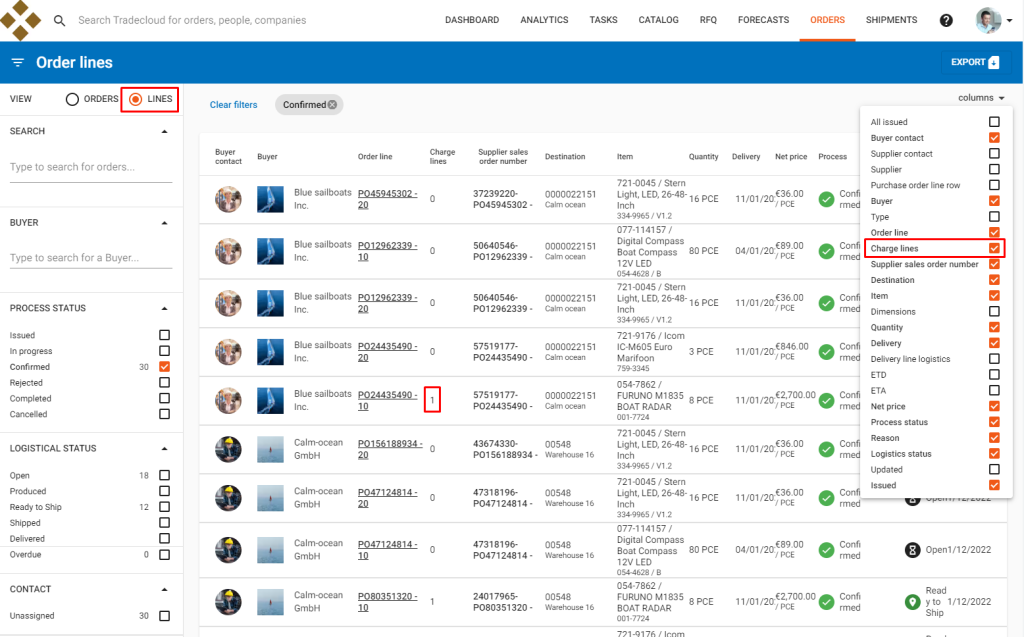The height and width of the screenshot is (637, 1024).
Task: Check the Ready to Ship logistical filter
Action: [165, 507]
